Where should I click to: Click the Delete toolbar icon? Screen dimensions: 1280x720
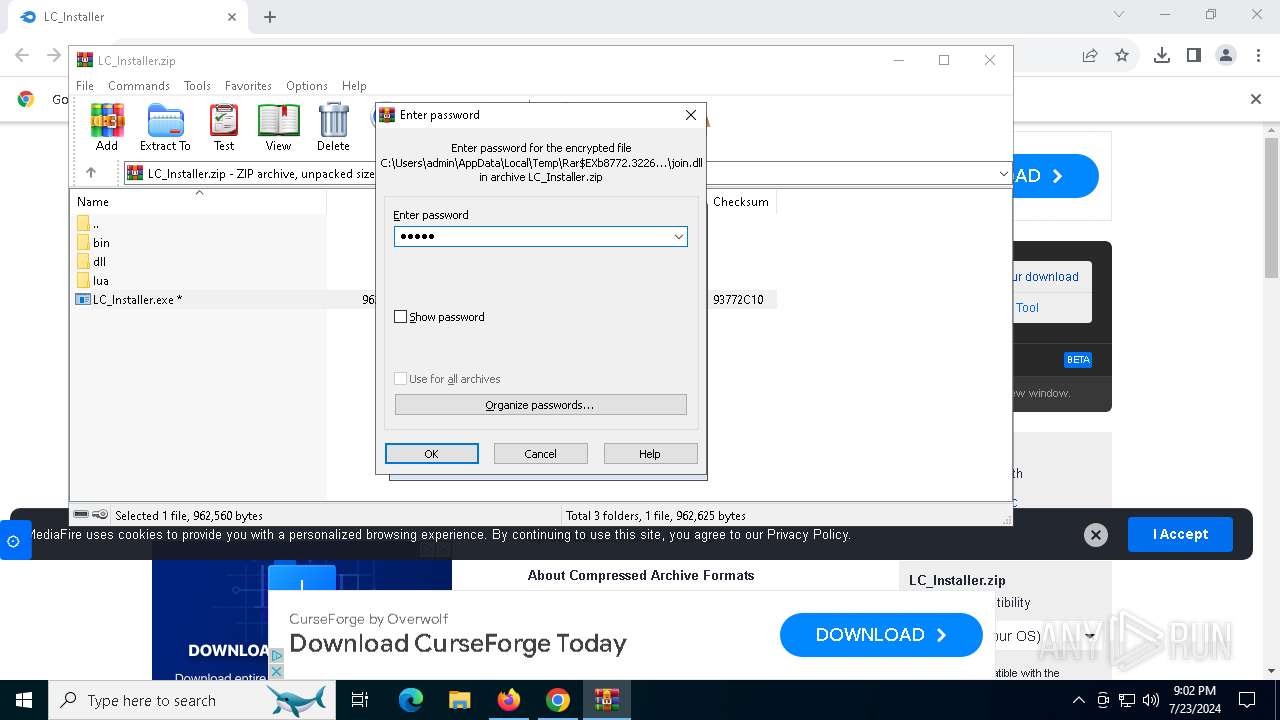(333, 128)
